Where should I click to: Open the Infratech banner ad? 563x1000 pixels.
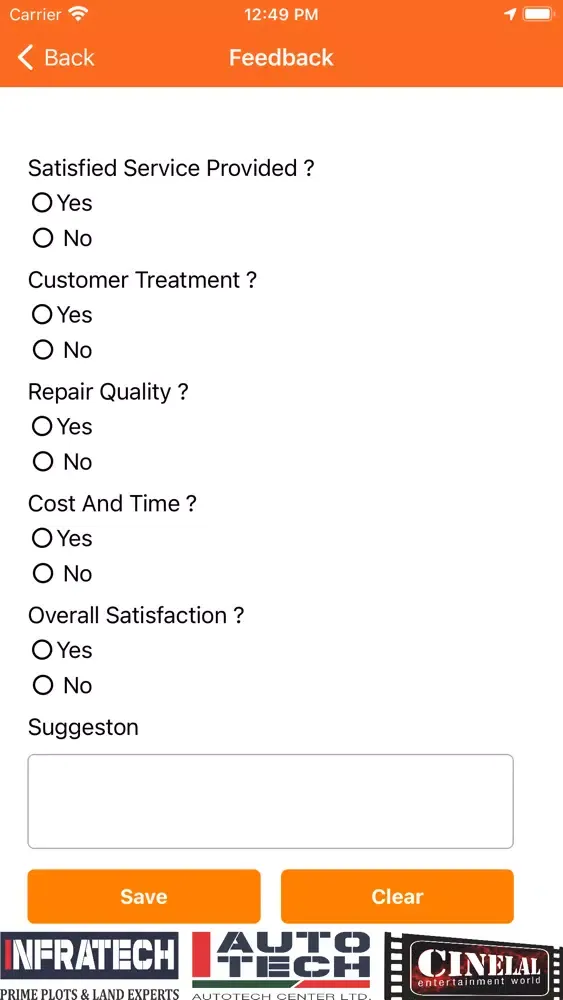(89, 966)
